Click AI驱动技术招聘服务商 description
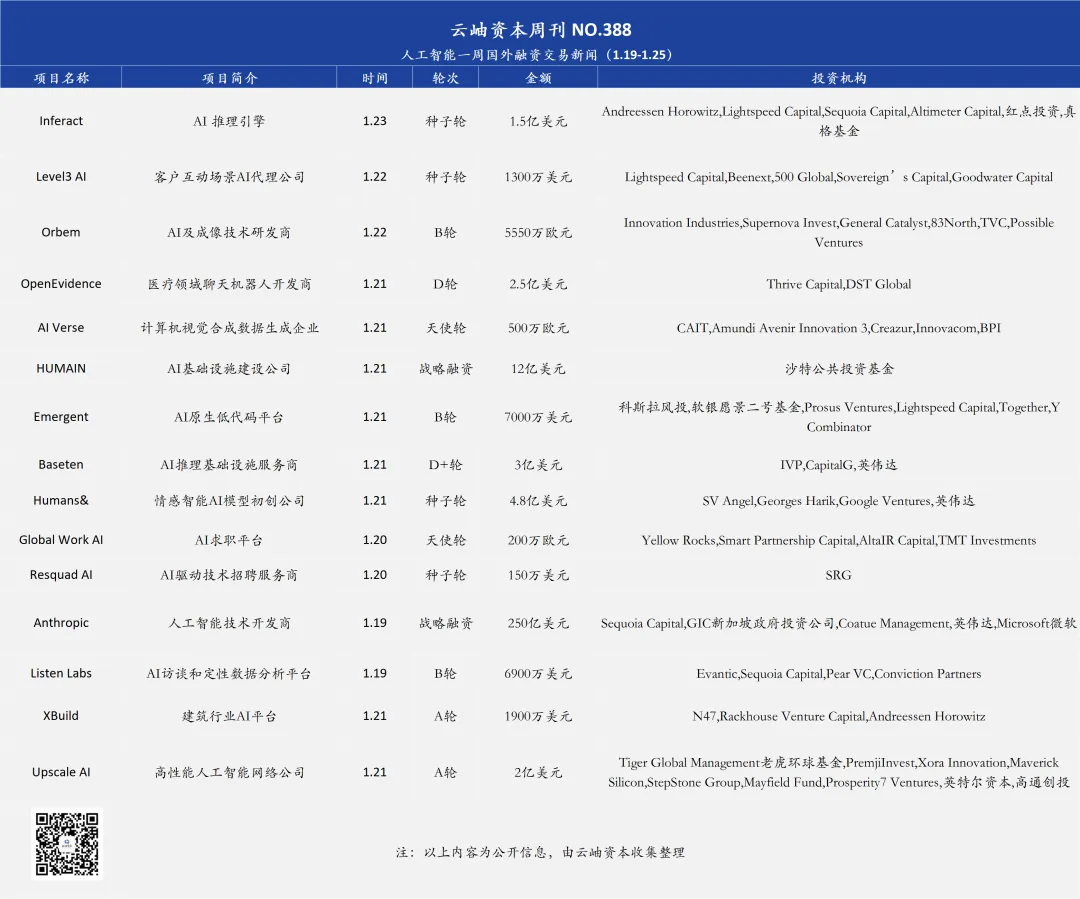 [229, 575]
